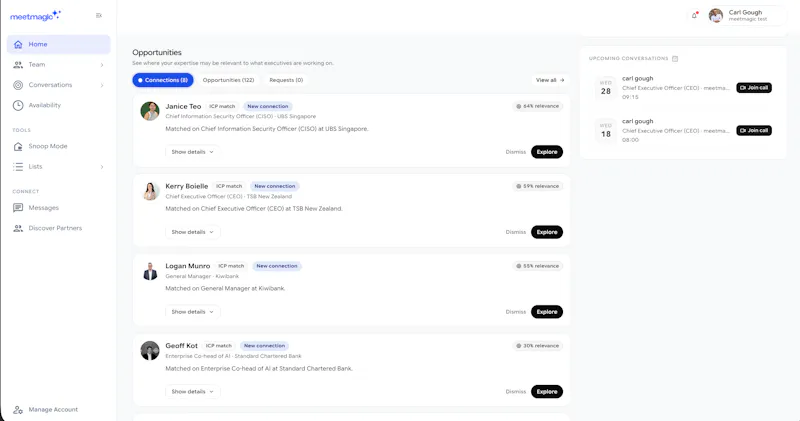Show details for Geoff Kot
800x421 pixels.
point(192,392)
